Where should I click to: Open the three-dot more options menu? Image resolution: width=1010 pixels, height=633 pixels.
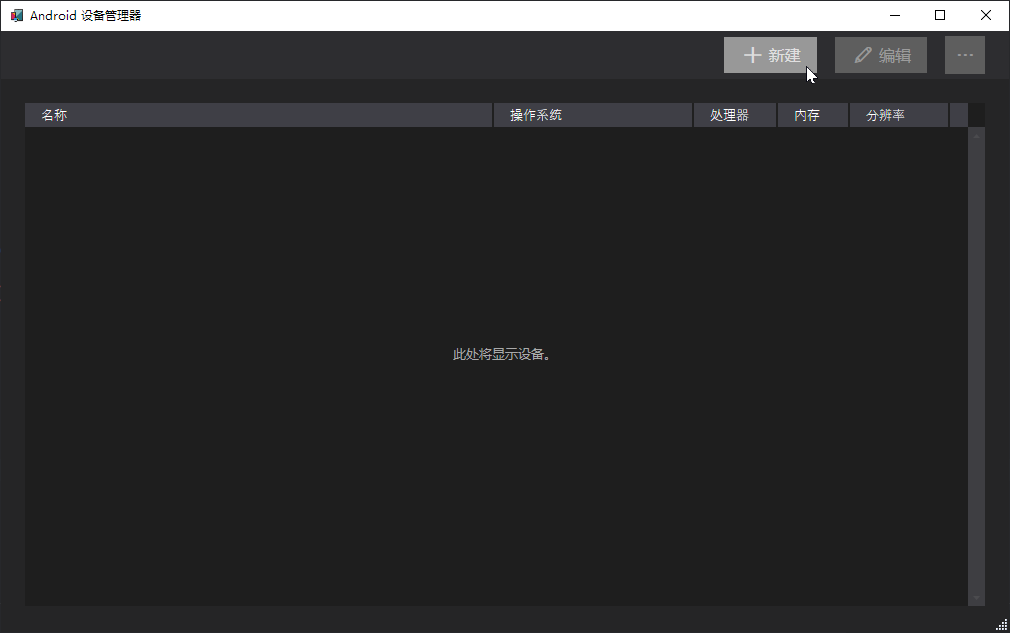[965, 55]
